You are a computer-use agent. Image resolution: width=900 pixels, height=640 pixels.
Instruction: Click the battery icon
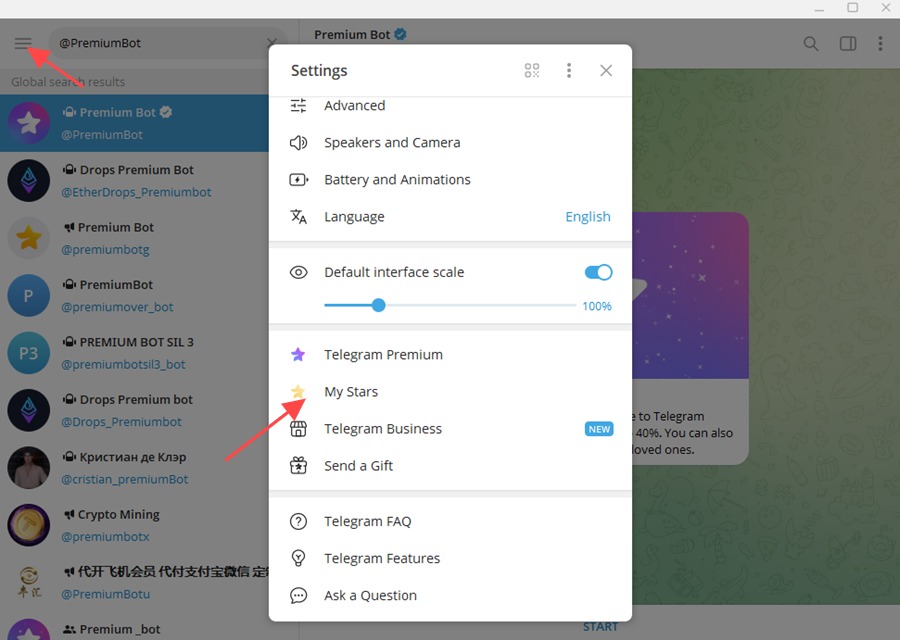(x=298, y=180)
